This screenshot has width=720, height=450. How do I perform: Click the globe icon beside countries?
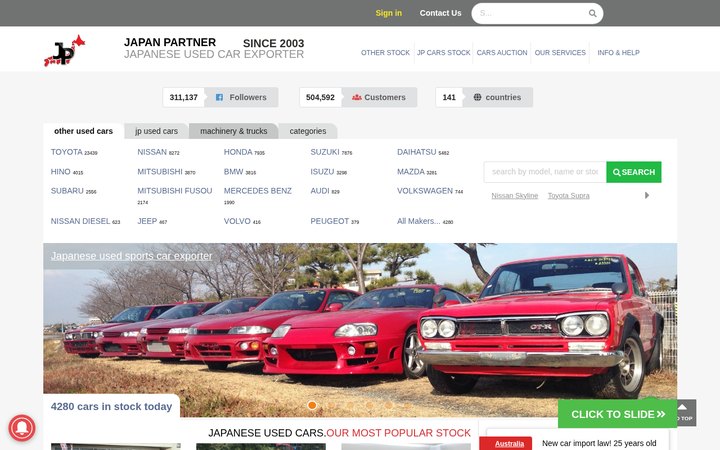[478, 97]
